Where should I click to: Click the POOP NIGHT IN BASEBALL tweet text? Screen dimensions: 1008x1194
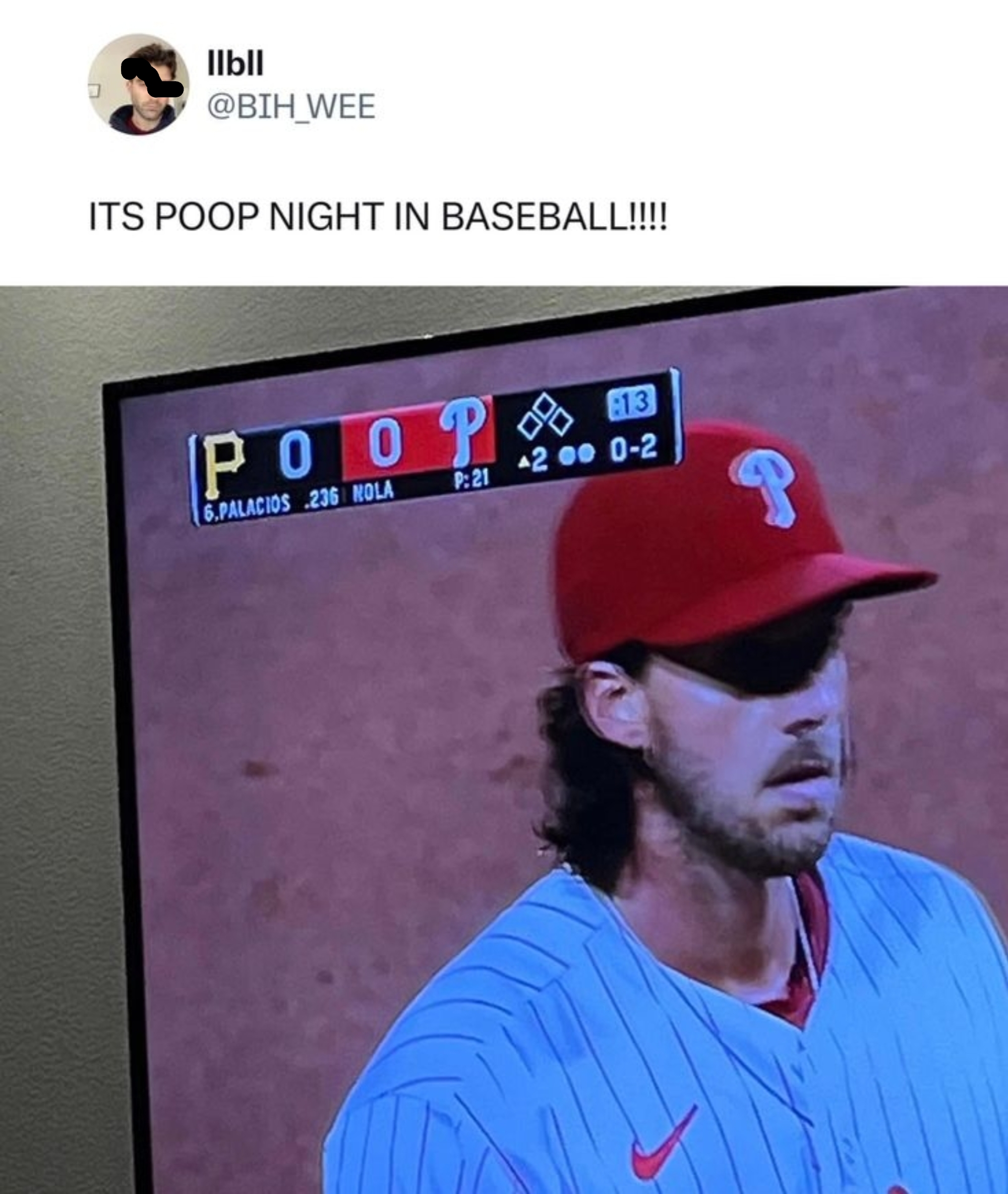pos(378,218)
